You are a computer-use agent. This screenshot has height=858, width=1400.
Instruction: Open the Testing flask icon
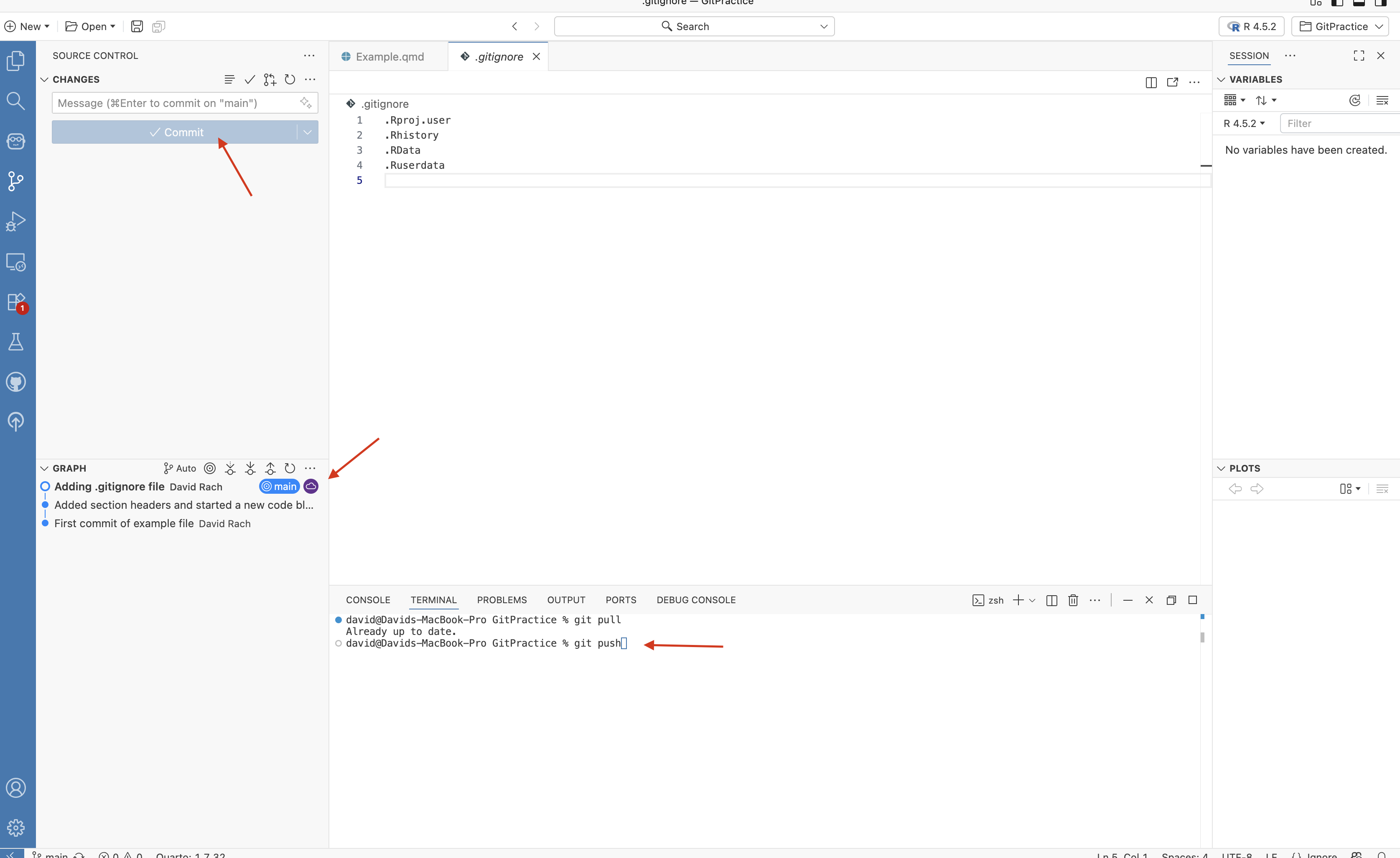(x=16, y=342)
